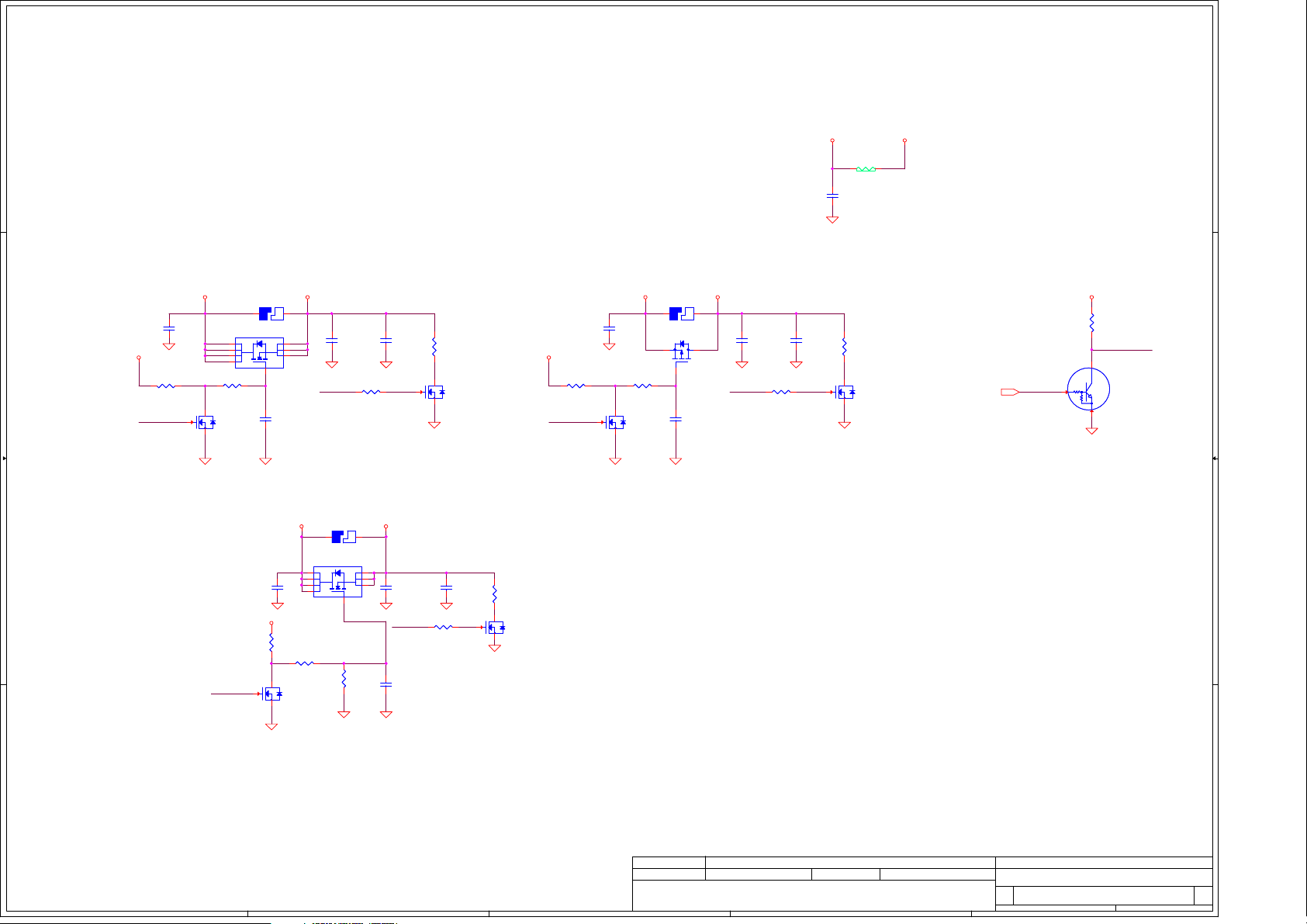
Task: Select the vertical resistor at bottom circuit's right end
Action: click(494, 595)
